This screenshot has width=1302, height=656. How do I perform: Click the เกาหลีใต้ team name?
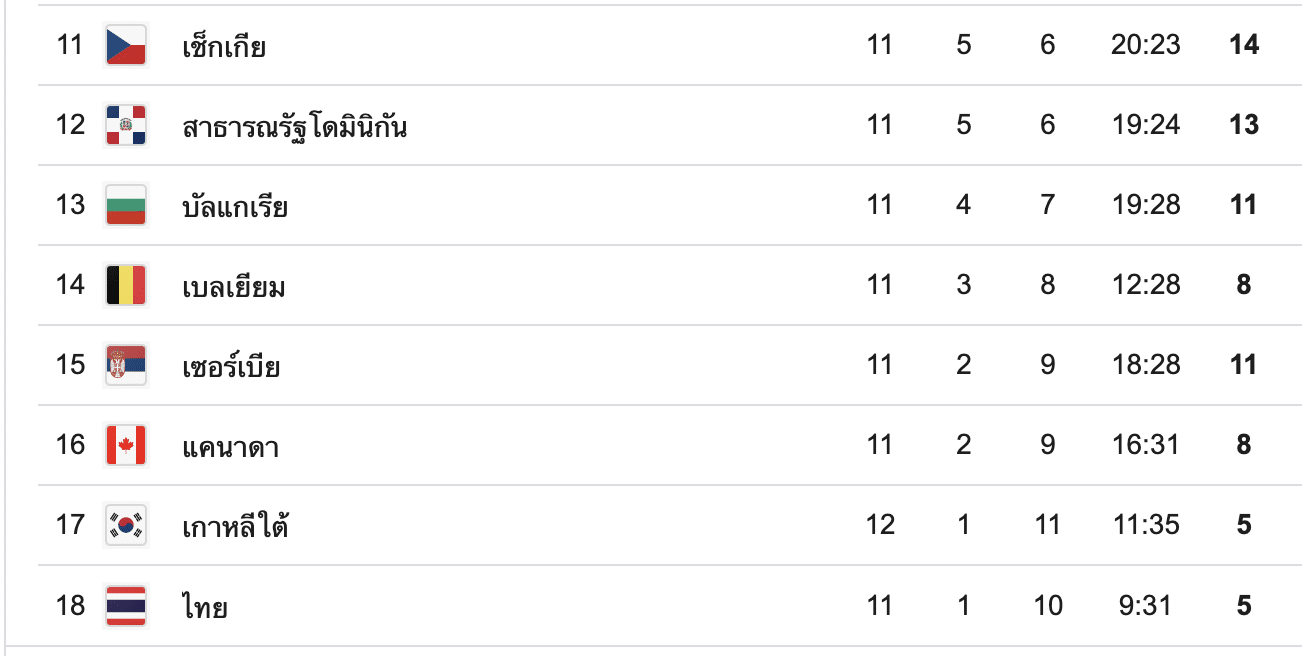(235, 526)
